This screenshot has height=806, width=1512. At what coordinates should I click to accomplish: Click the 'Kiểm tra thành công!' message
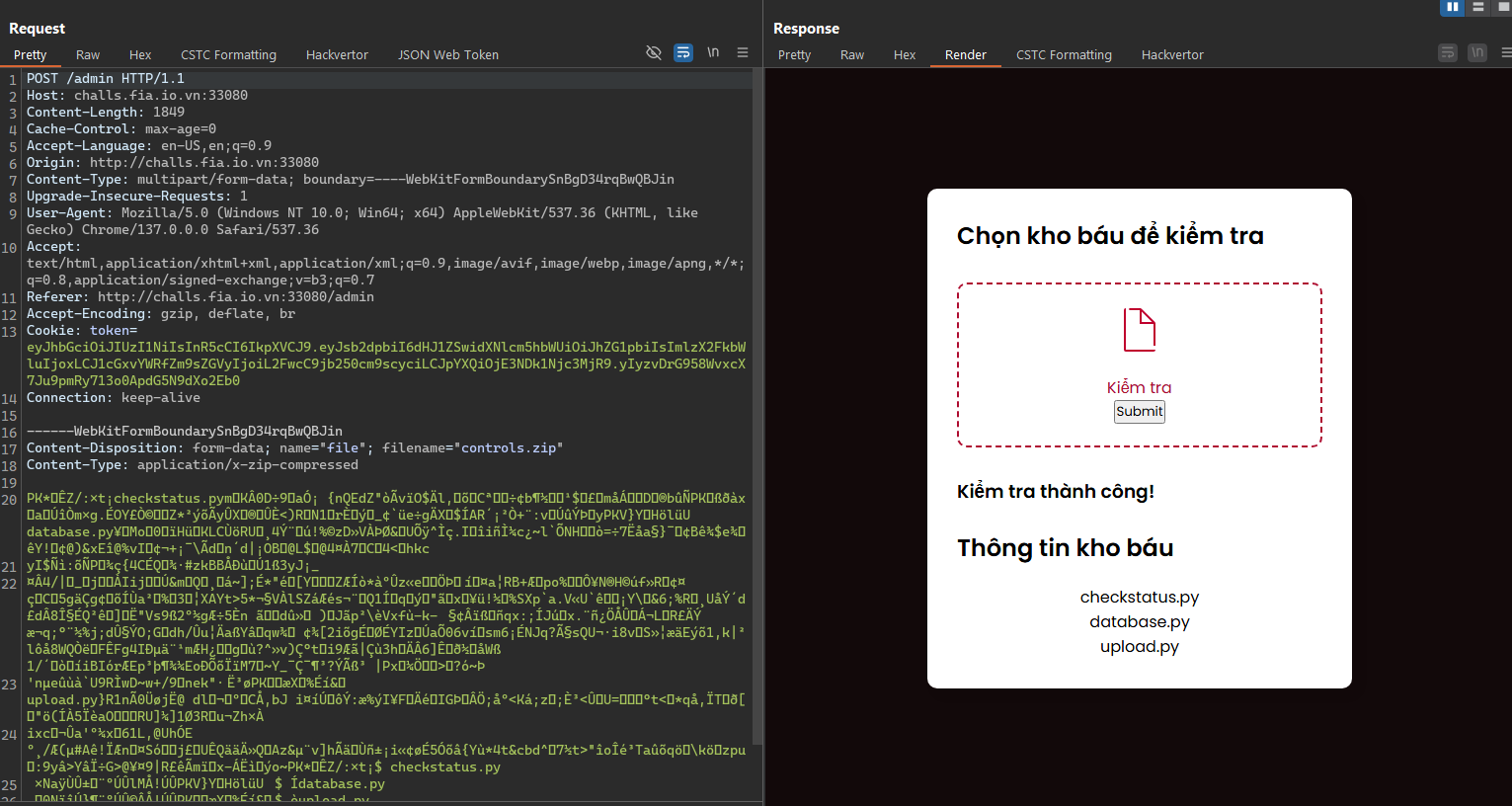tap(1056, 491)
